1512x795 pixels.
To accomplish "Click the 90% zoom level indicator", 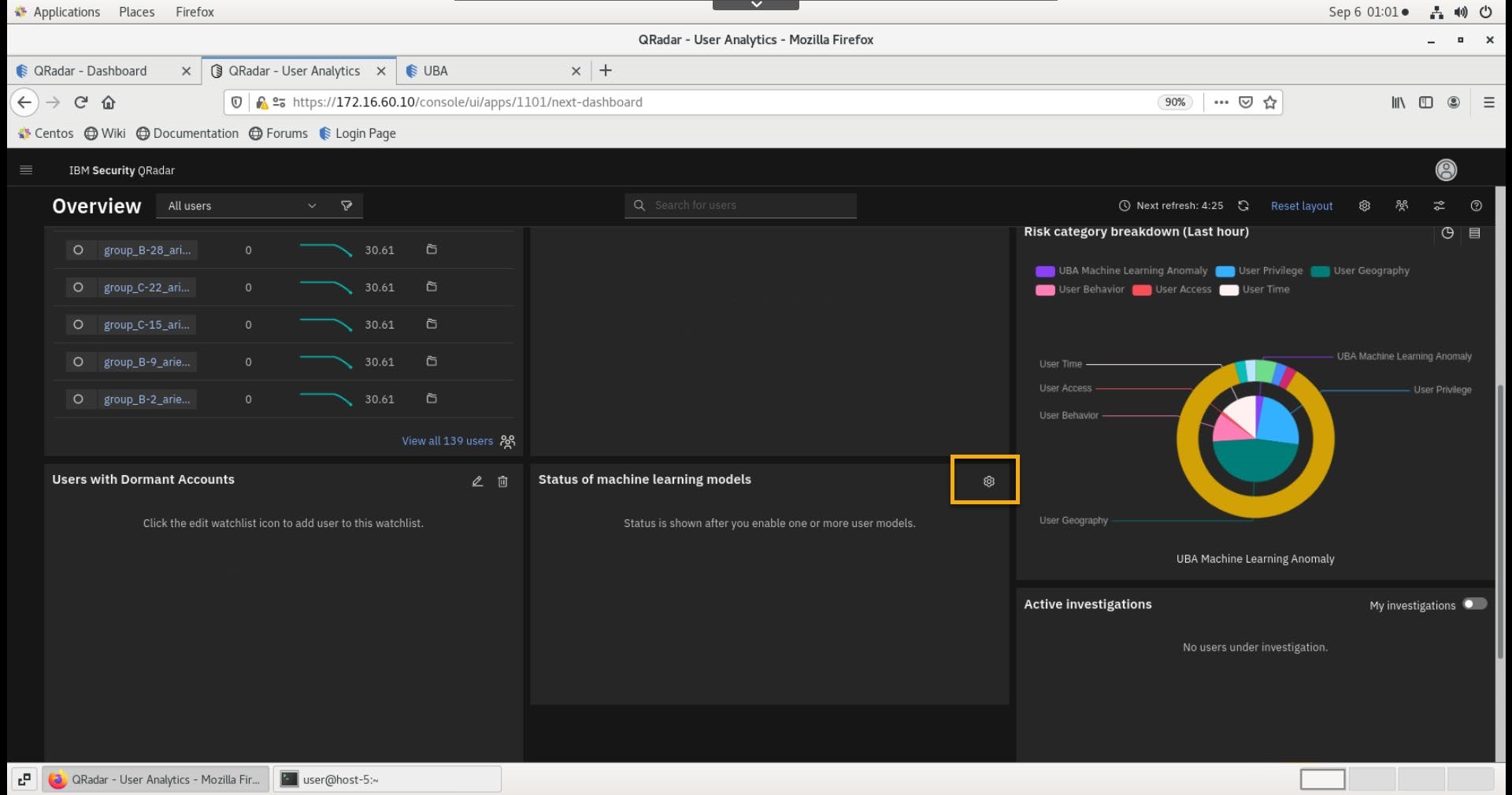I will click(x=1175, y=102).
